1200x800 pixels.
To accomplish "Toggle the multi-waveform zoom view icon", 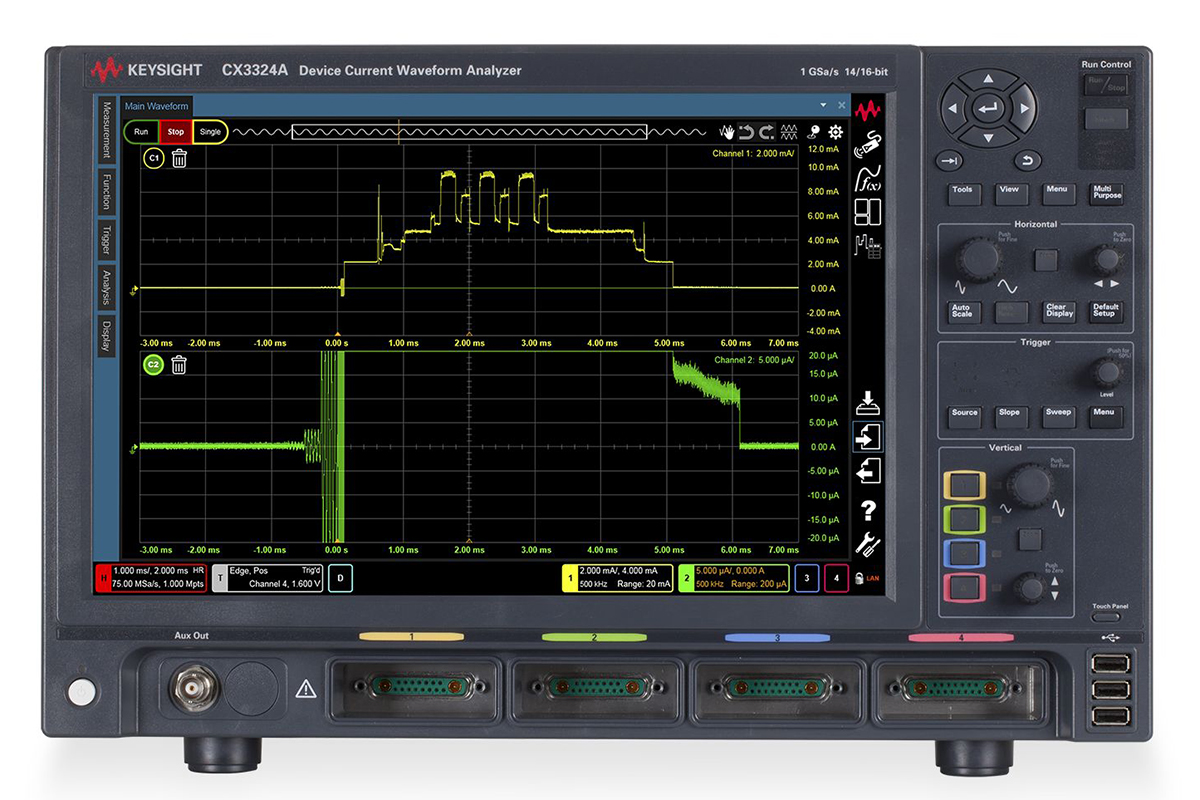I will [x=790, y=132].
